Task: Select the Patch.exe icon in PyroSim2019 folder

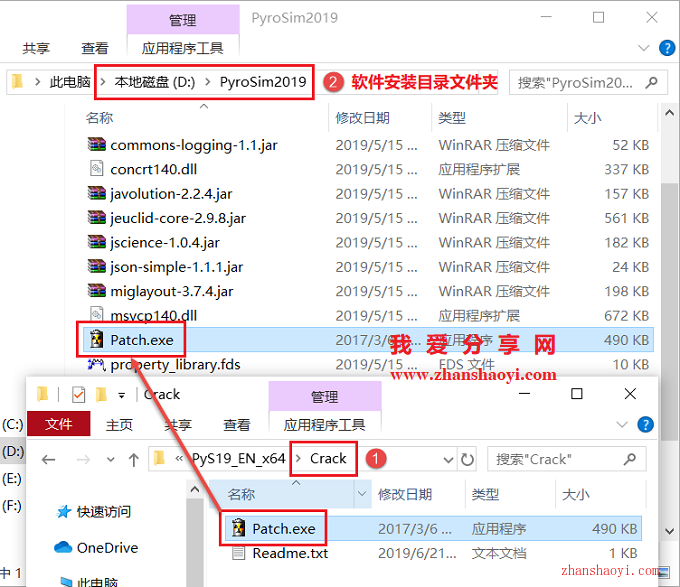Action: [x=96, y=339]
